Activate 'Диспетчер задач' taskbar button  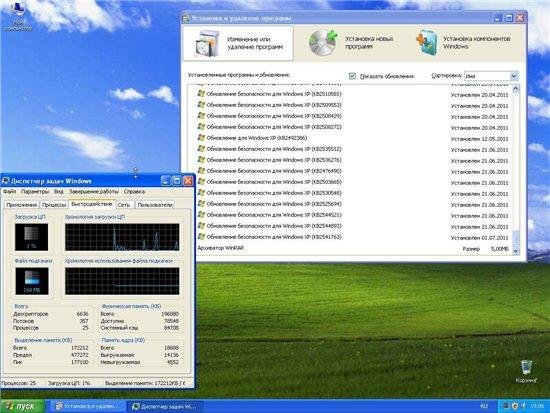(x=165, y=406)
